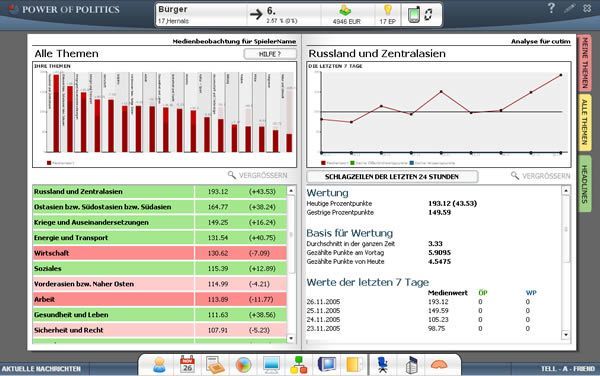Click the HILFE ? button

pyautogui.click(x=270, y=54)
